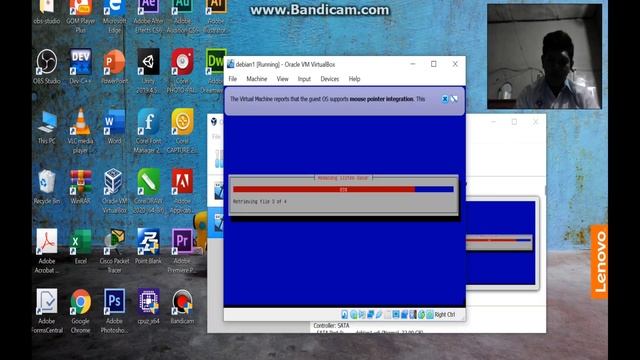Image resolution: width=640 pixels, height=360 pixels.
Task: Select the obs-studio folder on desktop
Action: click(x=47, y=12)
